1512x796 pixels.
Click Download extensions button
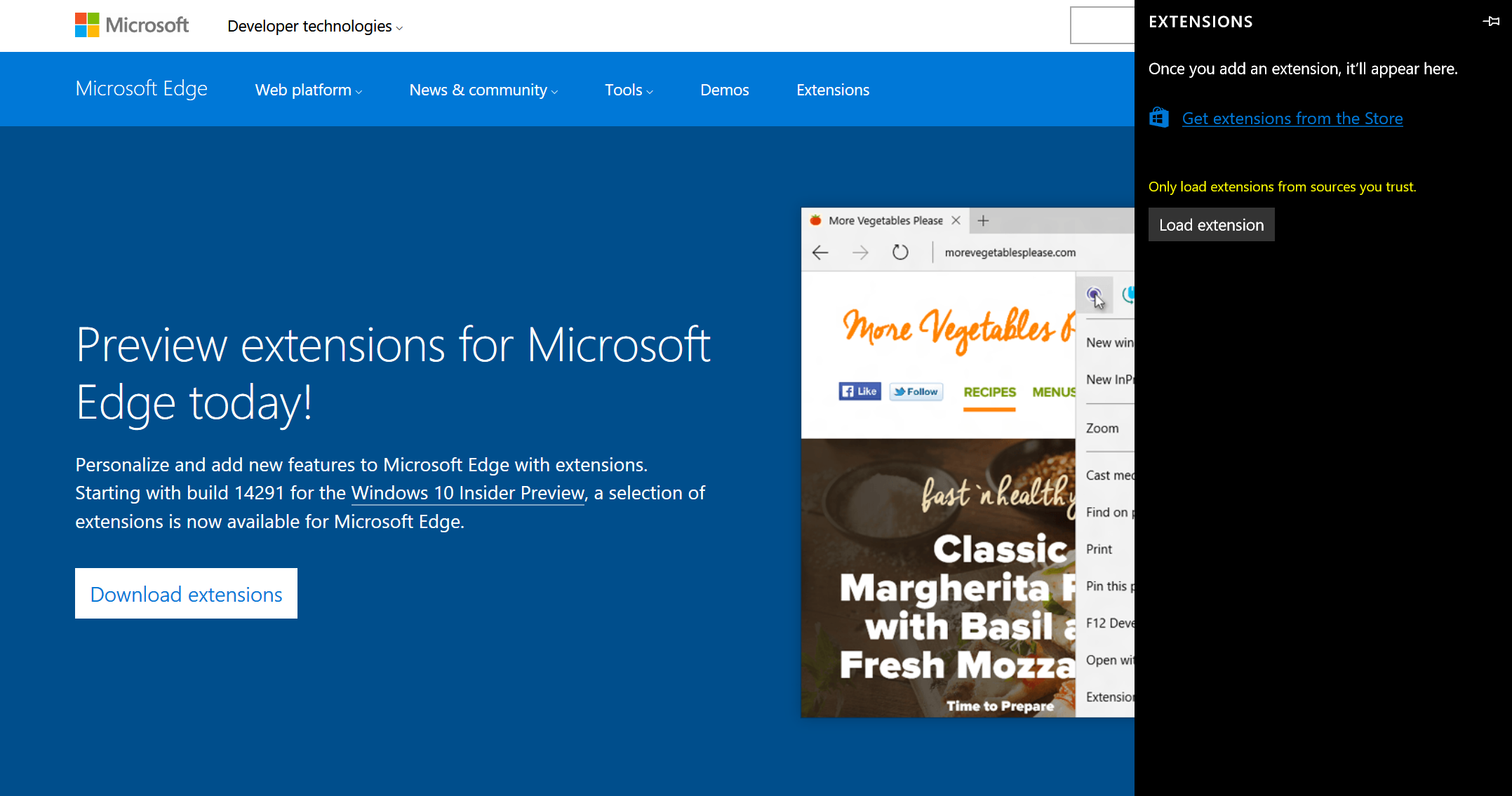coord(187,593)
